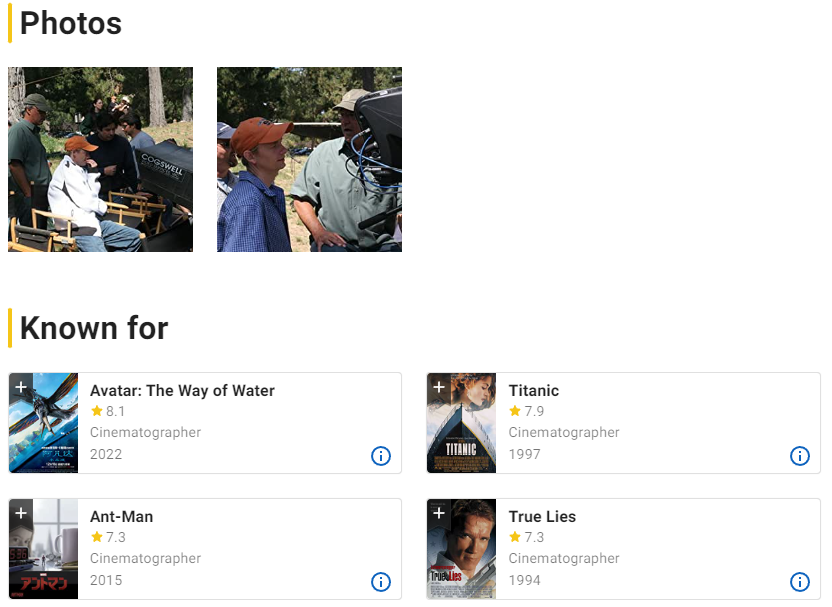832x607 pixels.
Task: Click the Known for section heading
Action: (x=94, y=328)
